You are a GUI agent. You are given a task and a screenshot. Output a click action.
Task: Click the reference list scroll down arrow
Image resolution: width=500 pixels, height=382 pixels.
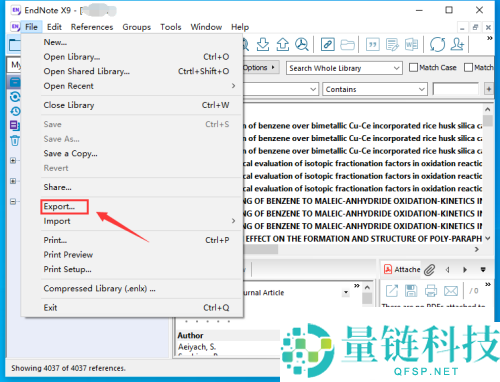click(488, 238)
